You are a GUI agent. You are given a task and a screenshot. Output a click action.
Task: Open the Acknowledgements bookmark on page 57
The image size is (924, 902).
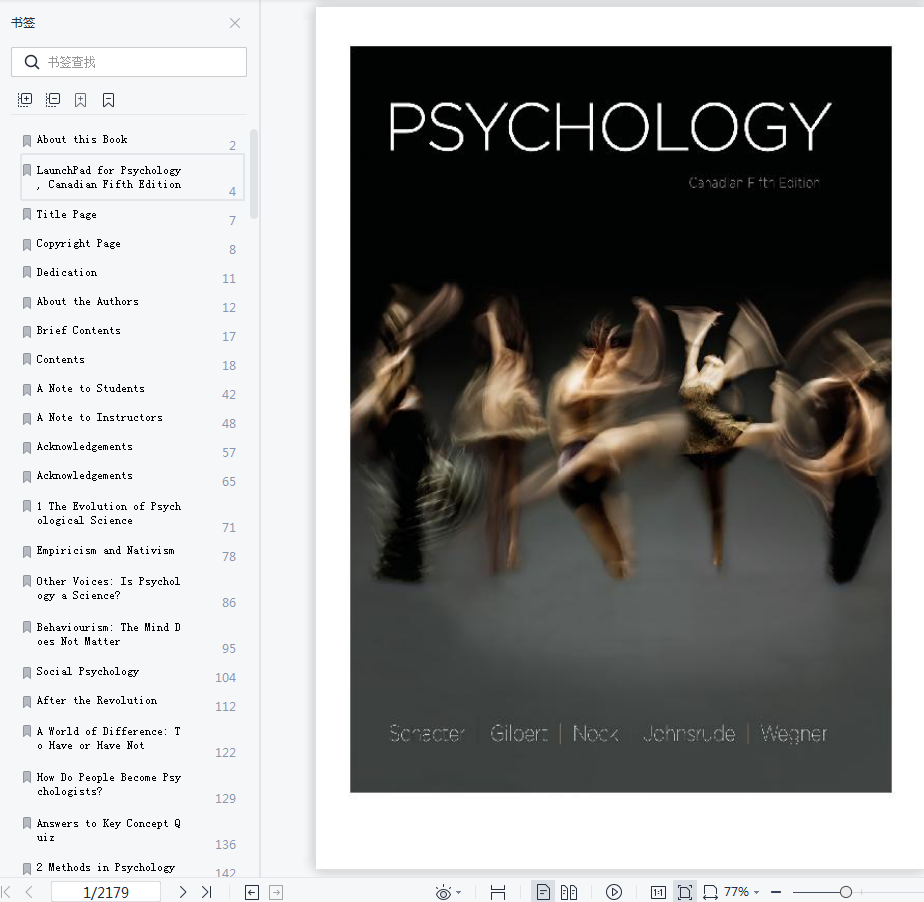(85, 446)
